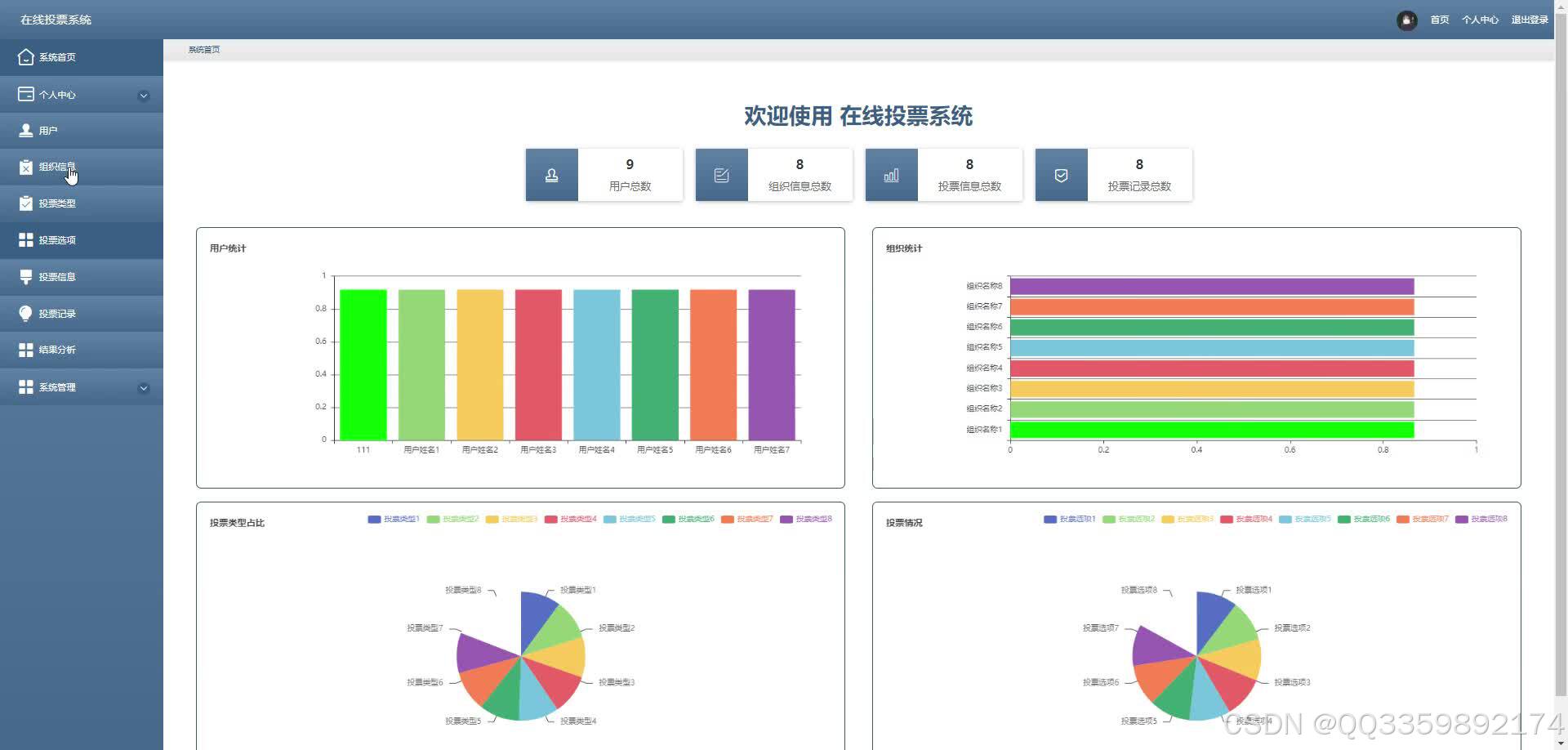Click the 投票信息总数 bar chart icon tile
Image resolution: width=1568 pixels, height=750 pixels.
[x=892, y=175]
